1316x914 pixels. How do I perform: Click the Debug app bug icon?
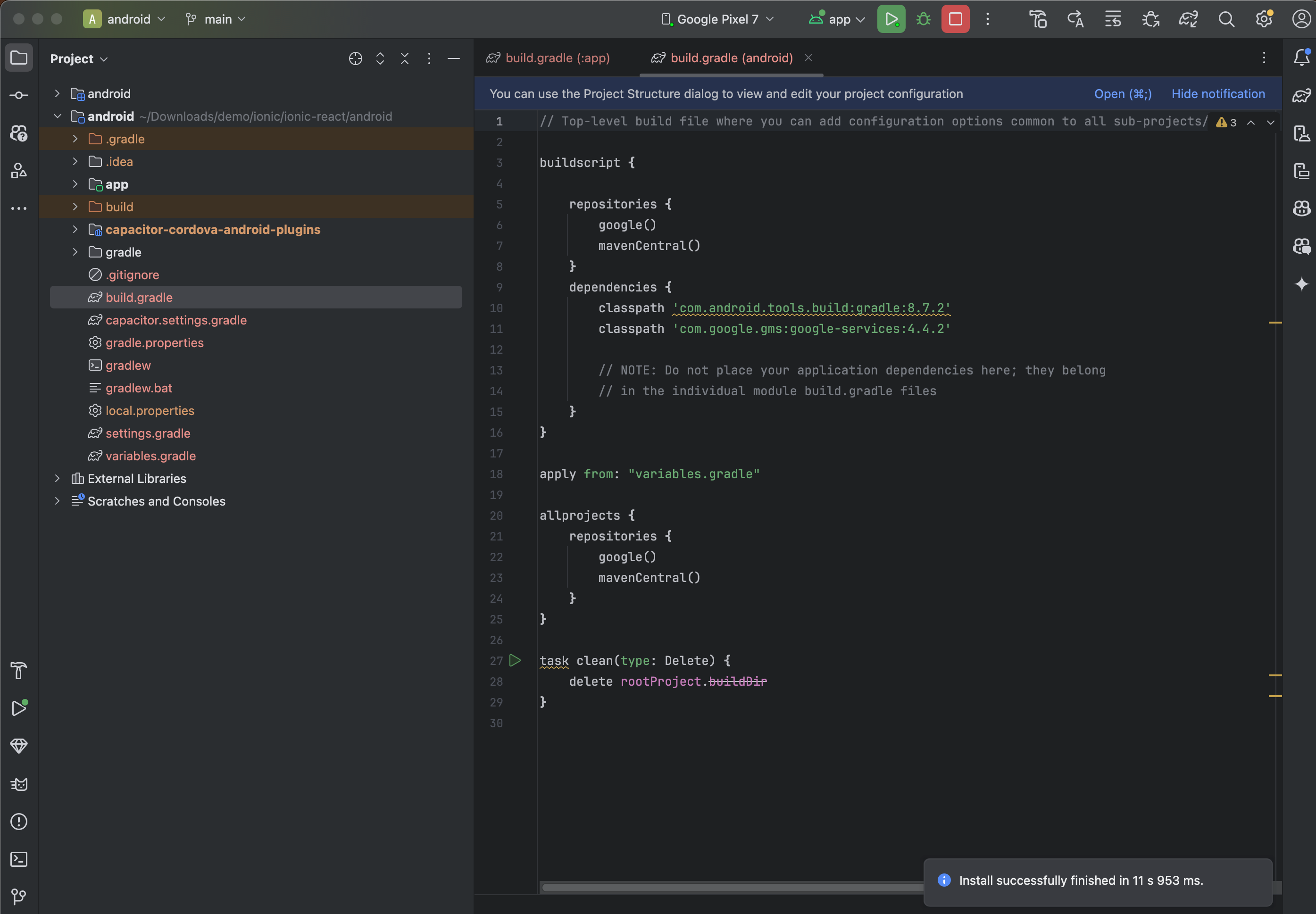pyautogui.click(x=923, y=19)
